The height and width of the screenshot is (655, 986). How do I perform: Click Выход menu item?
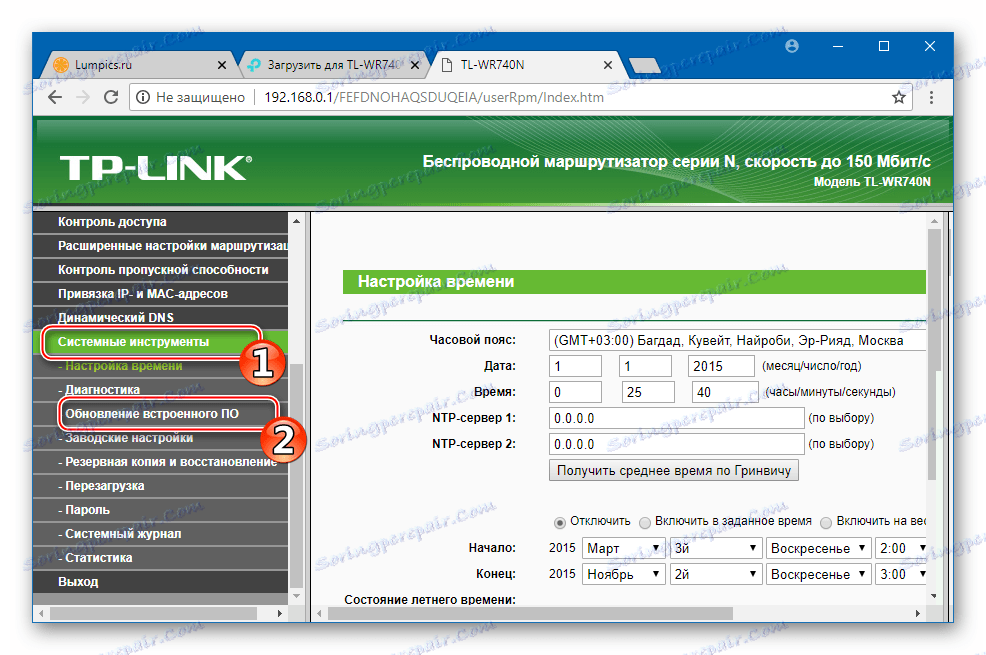tap(160, 581)
